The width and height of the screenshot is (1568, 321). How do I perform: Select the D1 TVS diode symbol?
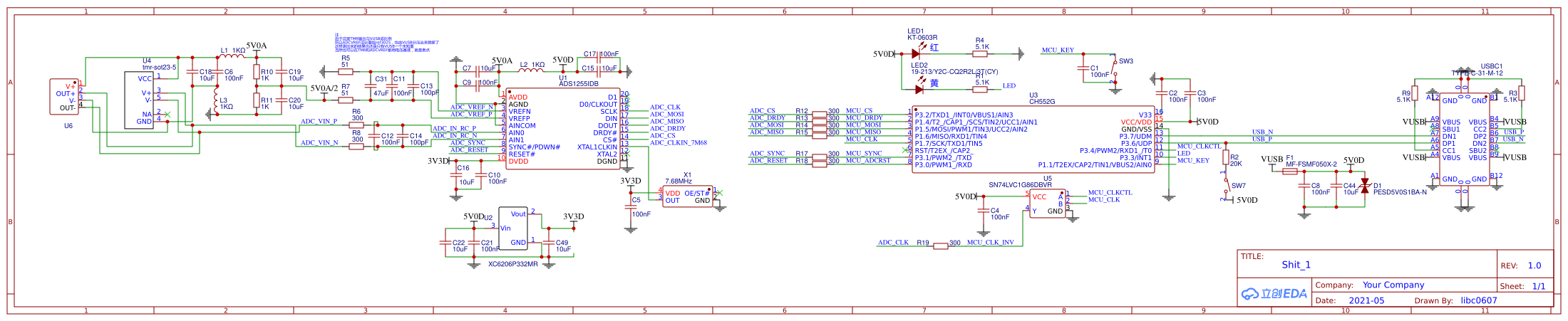click(1365, 186)
